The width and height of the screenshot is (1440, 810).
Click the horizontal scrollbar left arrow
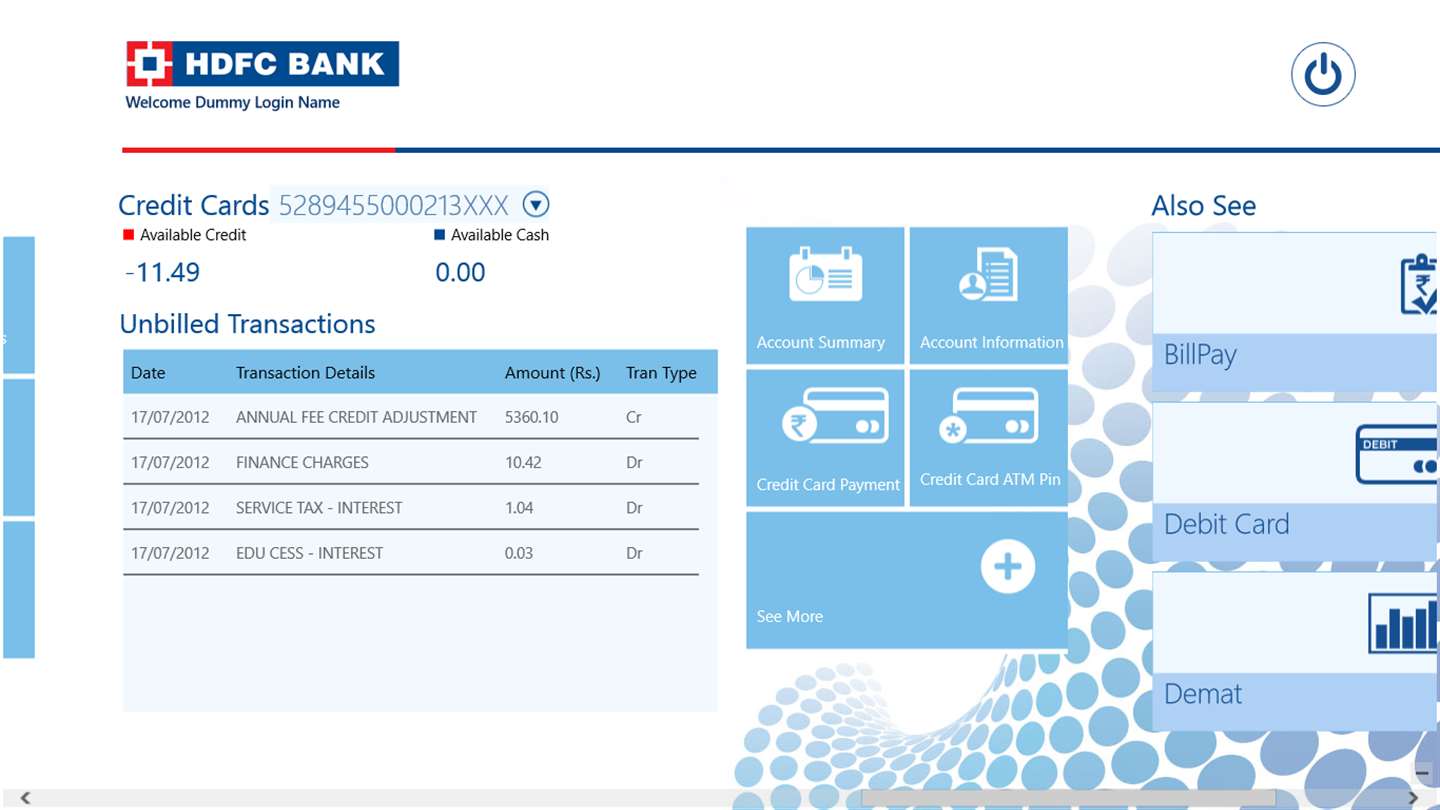26,798
